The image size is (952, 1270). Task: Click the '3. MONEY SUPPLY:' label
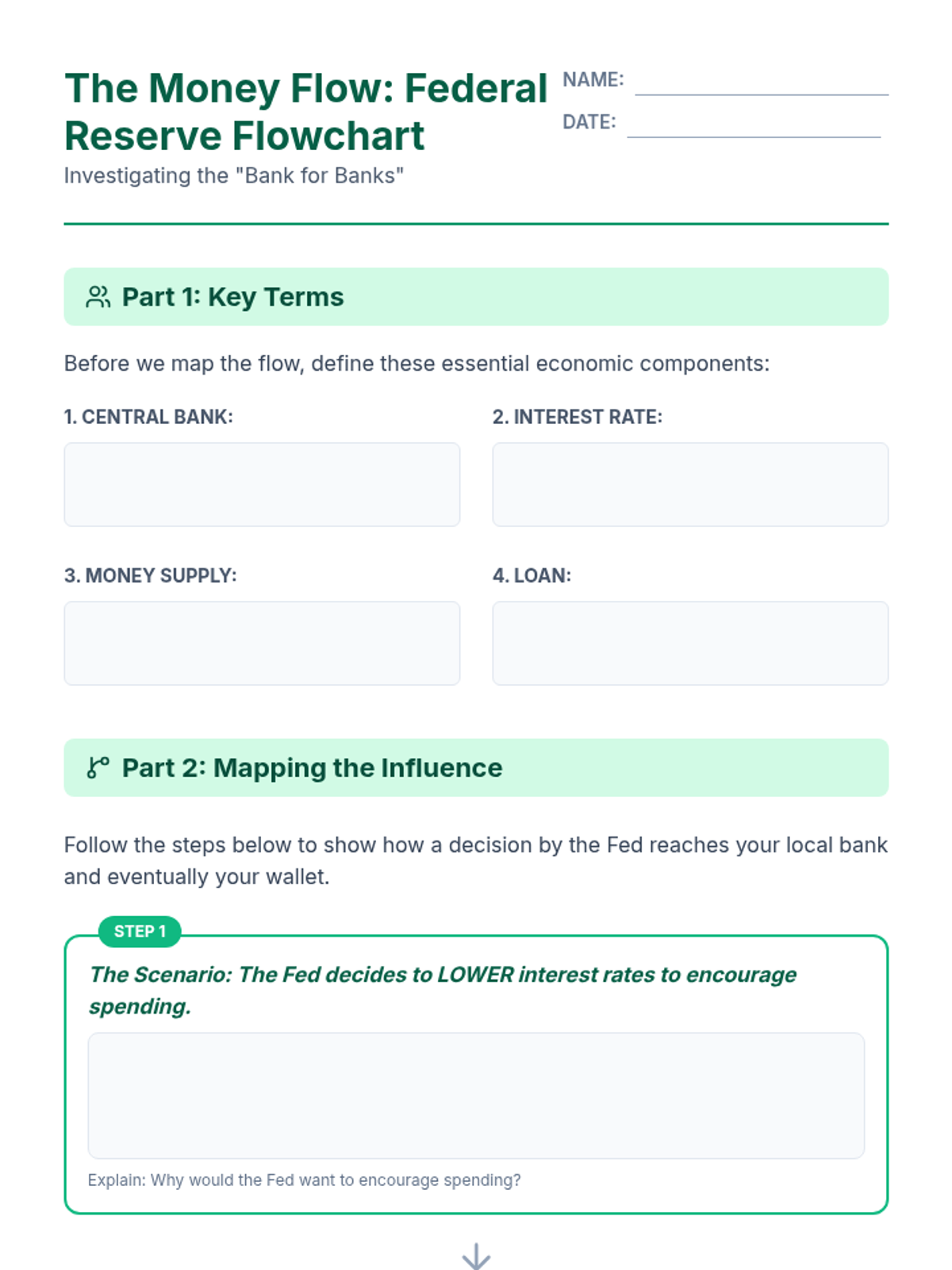point(150,575)
